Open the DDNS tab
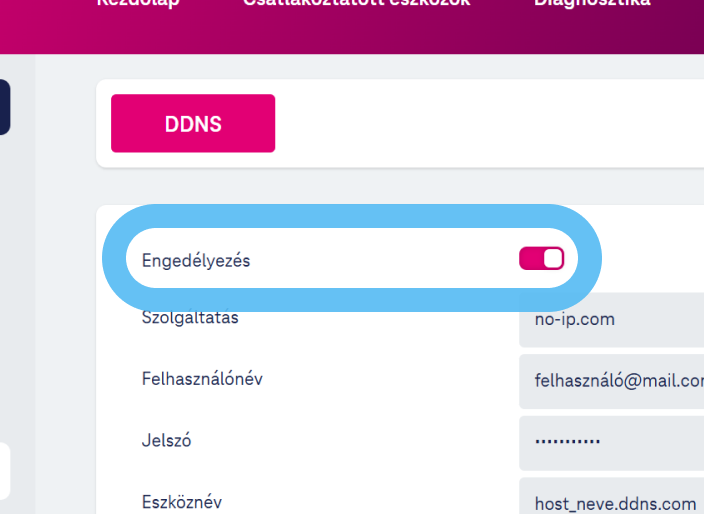Screen dimensions: 704x514 coord(193,124)
